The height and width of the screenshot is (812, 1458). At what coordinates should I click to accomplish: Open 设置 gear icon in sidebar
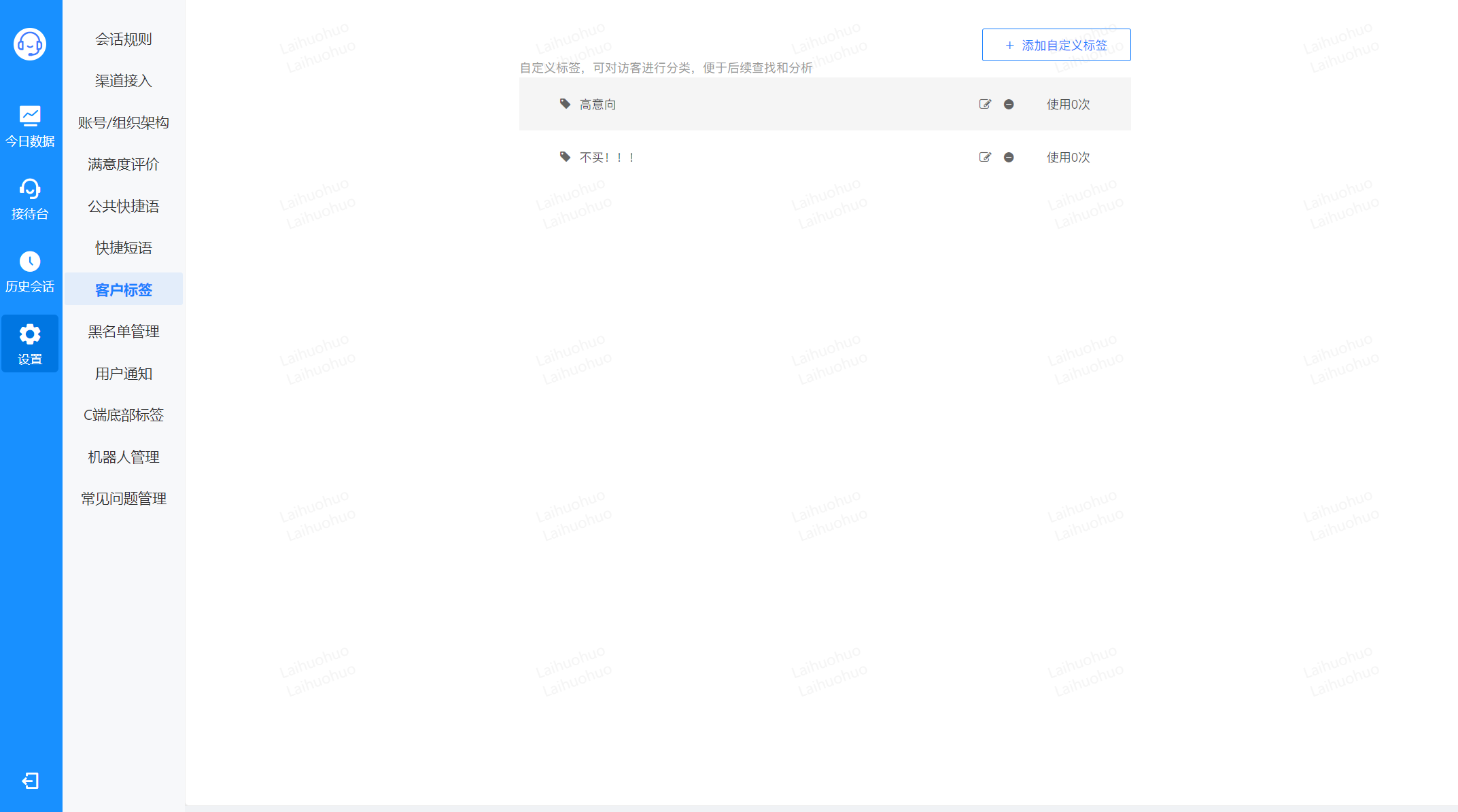point(30,334)
